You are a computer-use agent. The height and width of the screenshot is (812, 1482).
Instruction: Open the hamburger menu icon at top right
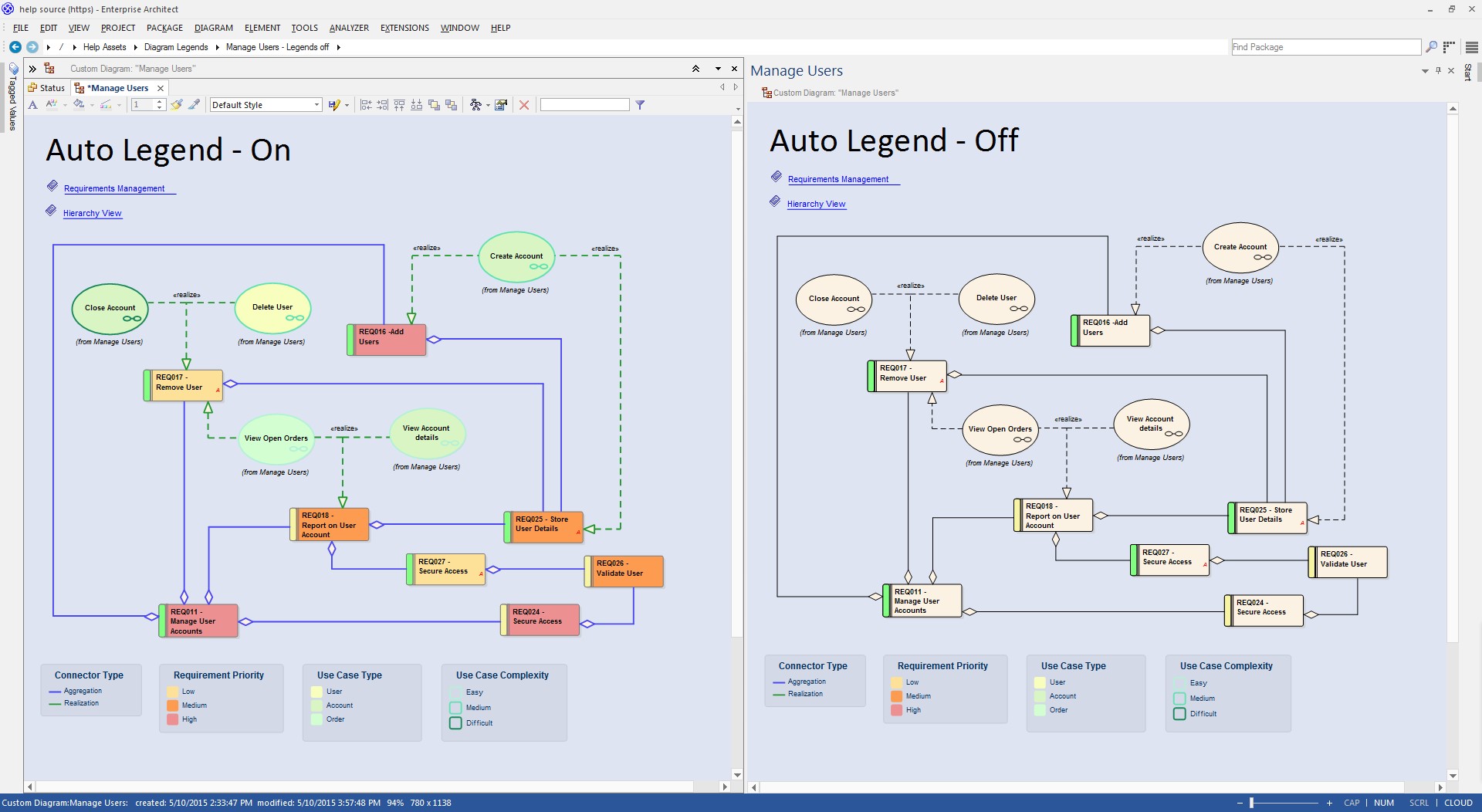[x=1471, y=47]
